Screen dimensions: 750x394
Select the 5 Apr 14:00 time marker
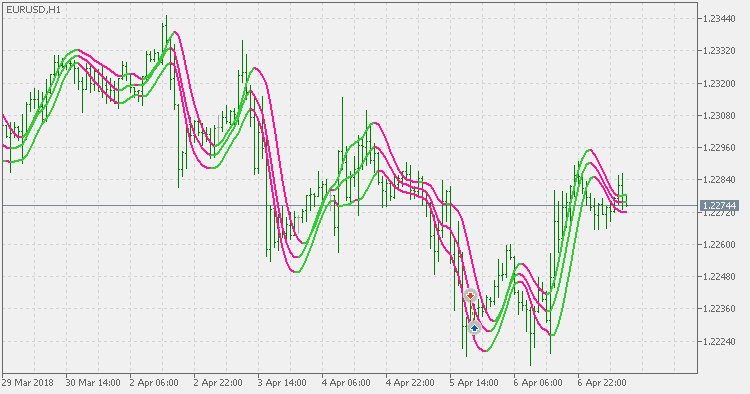tap(474, 383)
